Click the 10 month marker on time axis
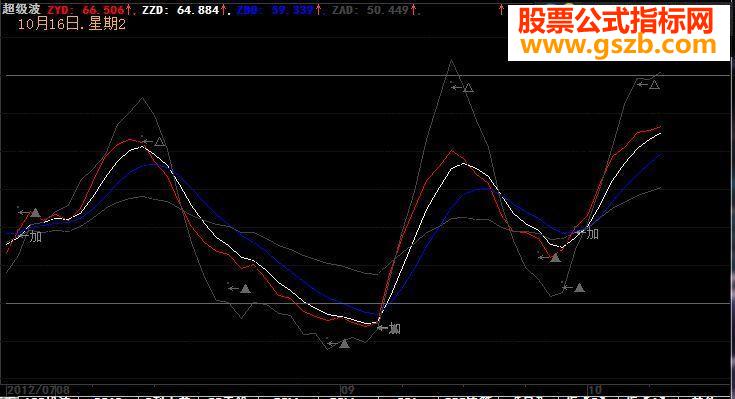This screenshot has width=735, height=399. (x=594, y=390)
